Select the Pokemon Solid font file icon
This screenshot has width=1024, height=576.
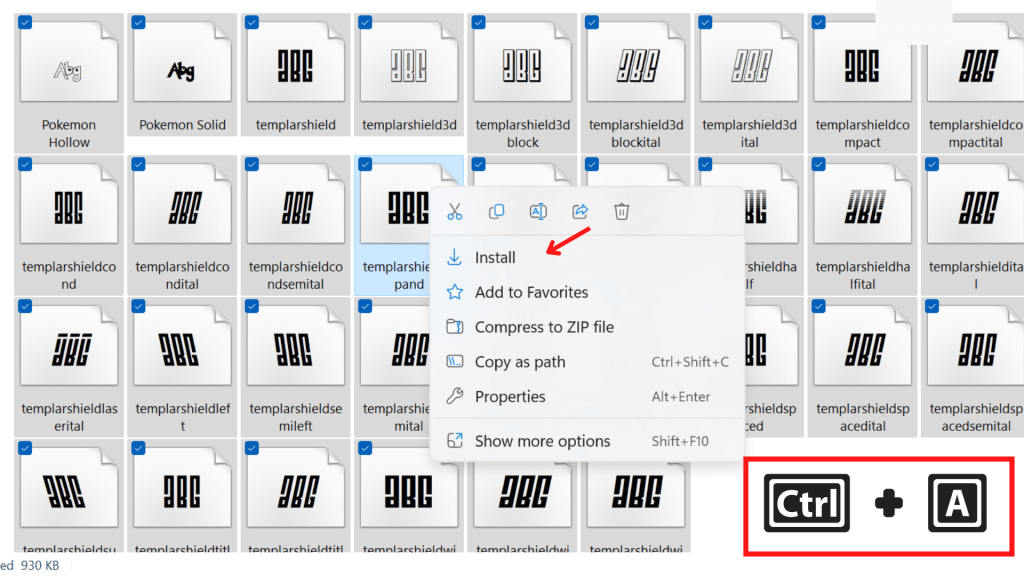click(x=182, y=62)
